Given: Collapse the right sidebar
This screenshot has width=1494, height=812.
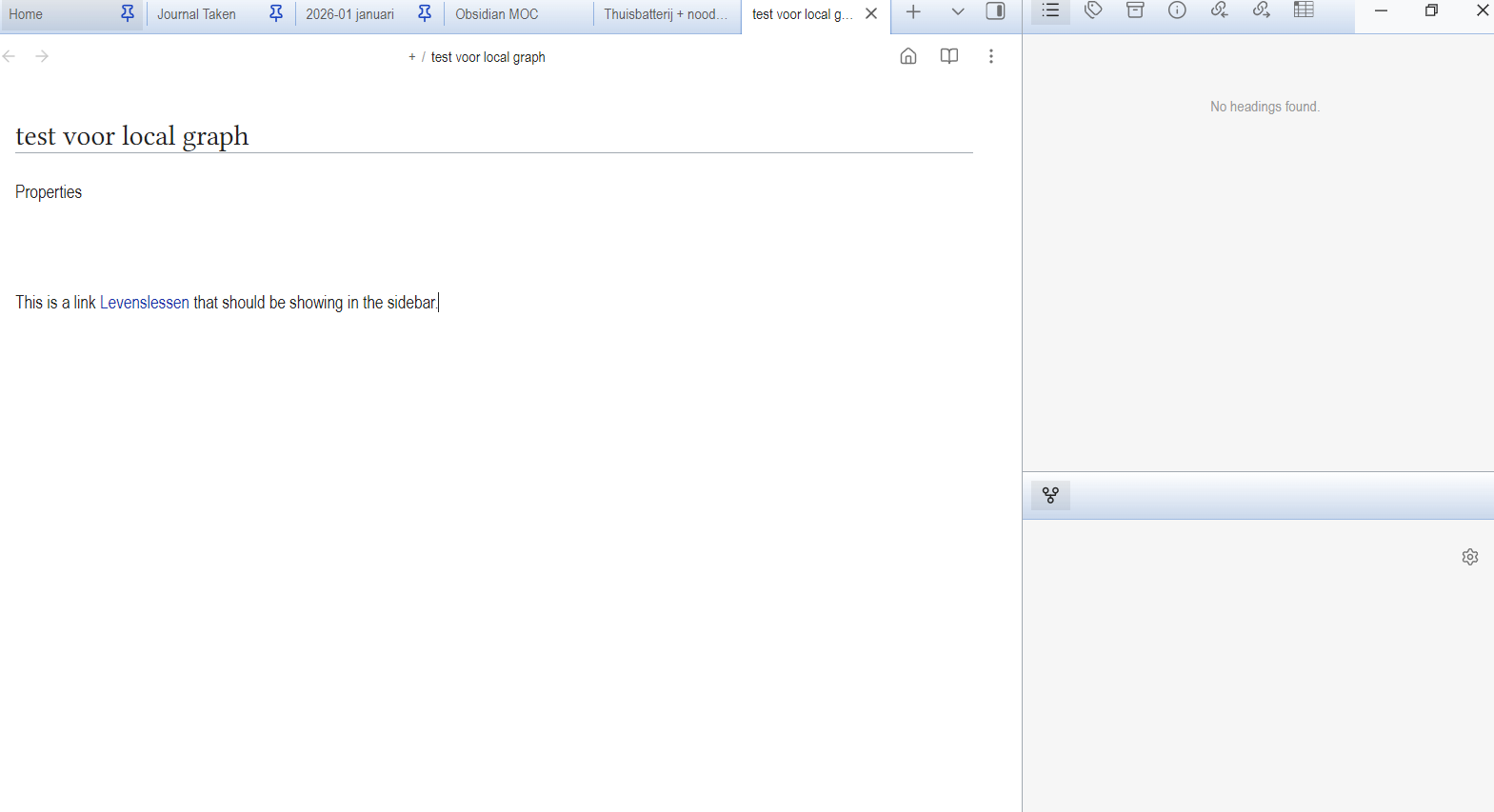Looking at the screenshot, I should pyautogui.click(x=995, y=12).
